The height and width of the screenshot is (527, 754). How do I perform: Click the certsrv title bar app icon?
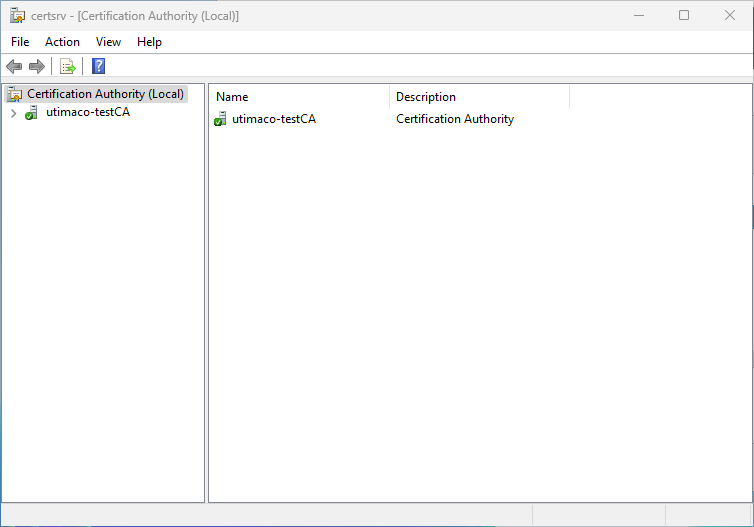click(17, 16)
